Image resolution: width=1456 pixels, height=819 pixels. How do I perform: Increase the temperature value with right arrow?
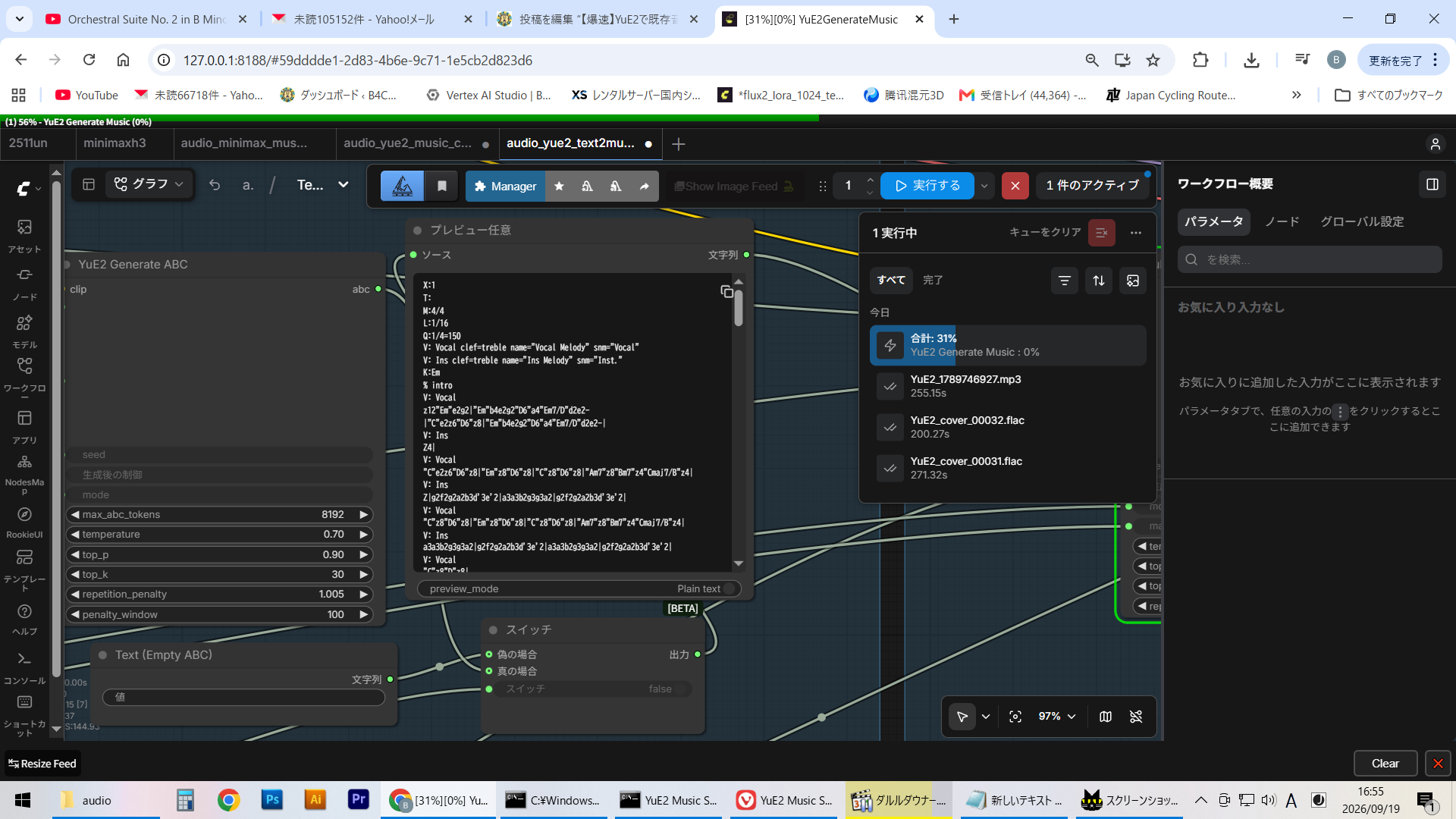click(363, 535)
